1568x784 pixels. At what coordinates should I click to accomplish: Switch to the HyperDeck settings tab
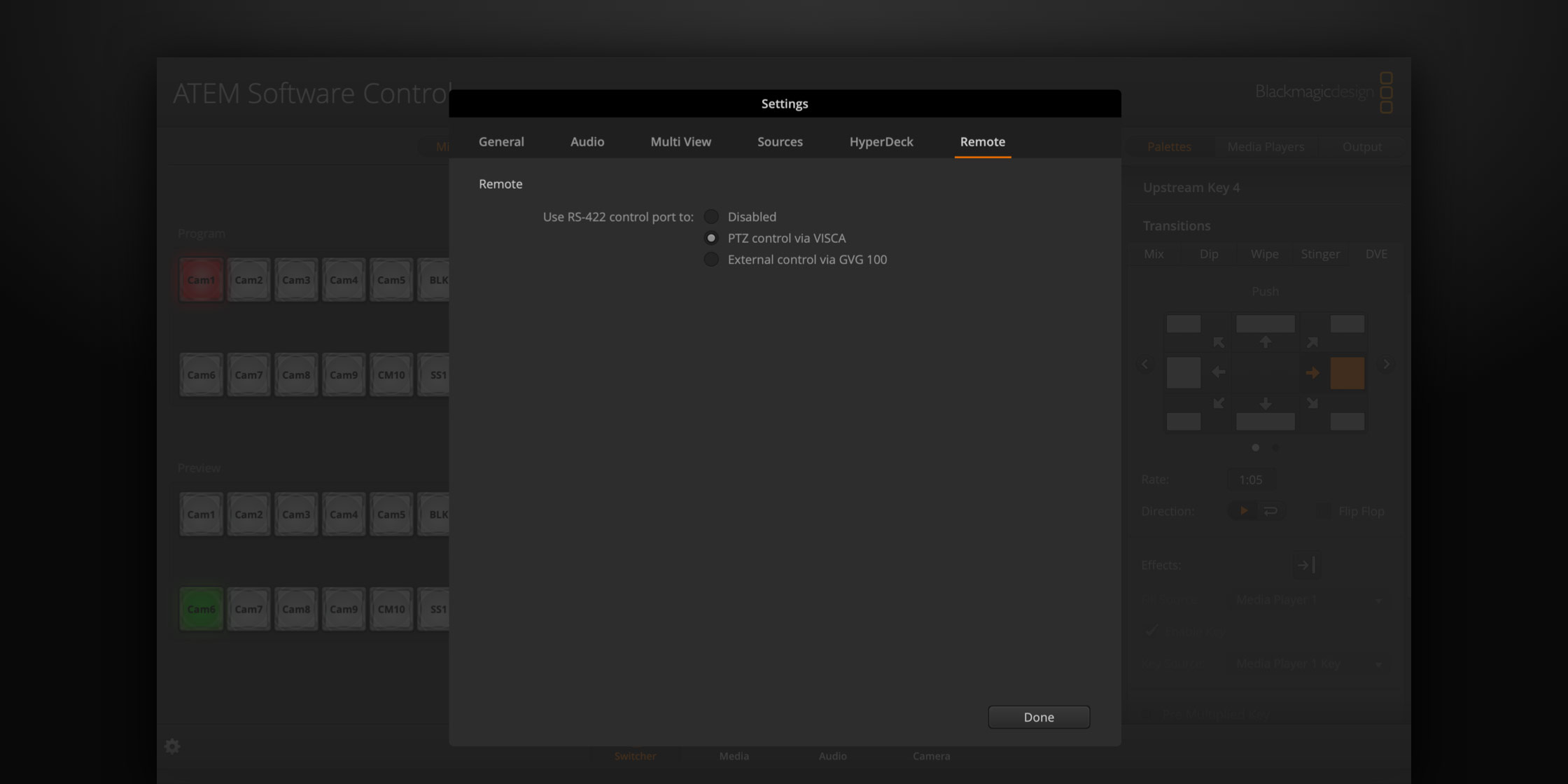[881, 141]
